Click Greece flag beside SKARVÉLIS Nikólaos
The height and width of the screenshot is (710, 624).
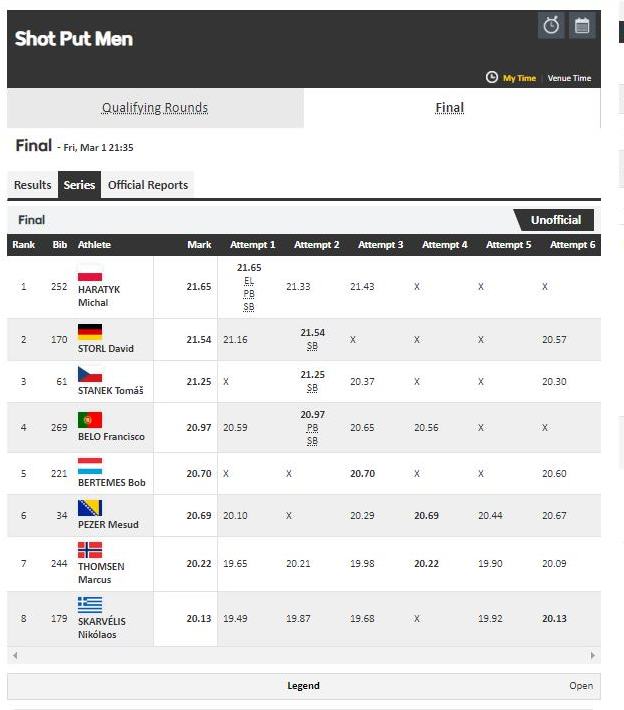(x=90, y=604)
